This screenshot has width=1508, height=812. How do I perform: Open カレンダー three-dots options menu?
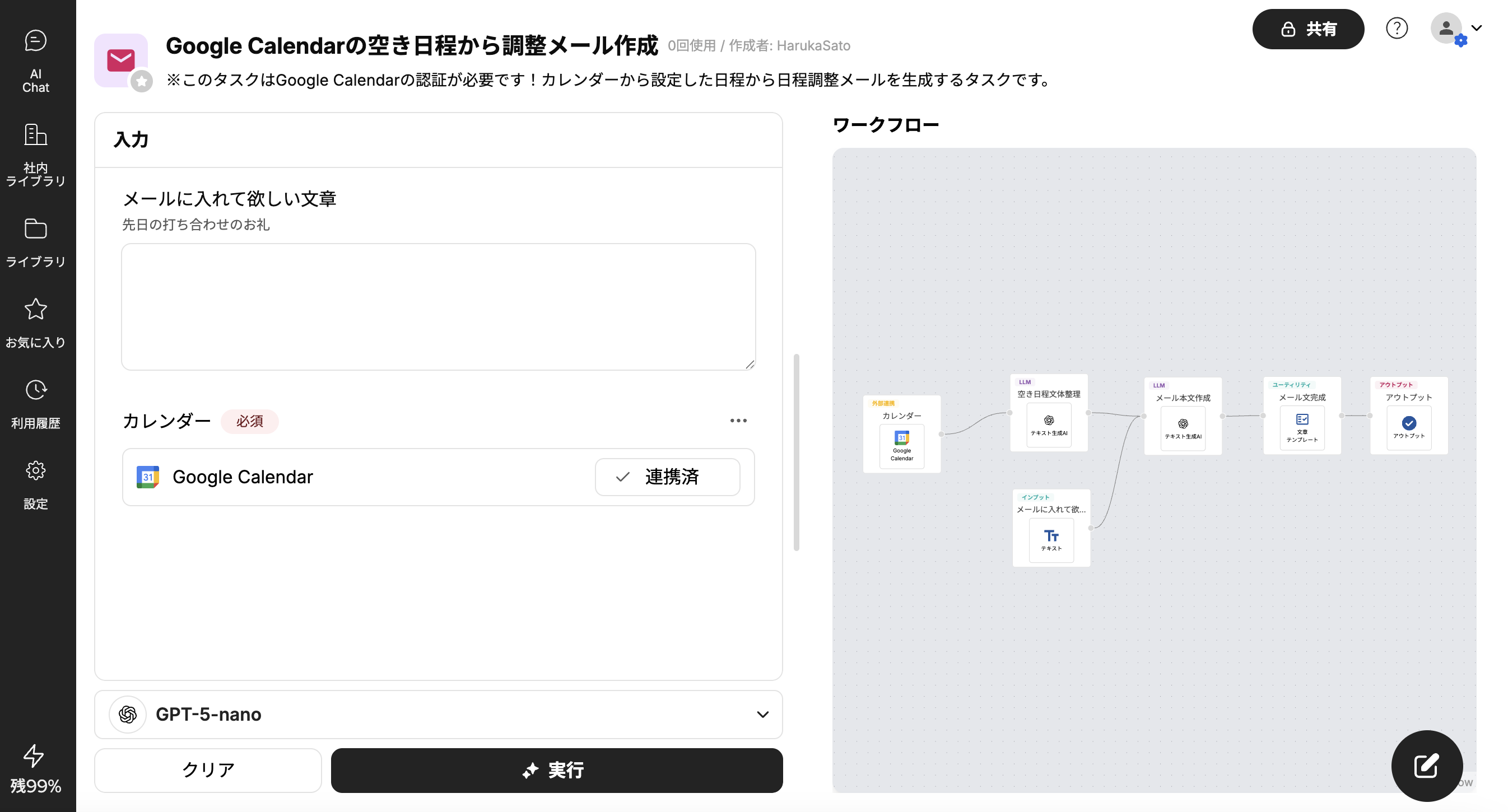click(x=738, y=421)
